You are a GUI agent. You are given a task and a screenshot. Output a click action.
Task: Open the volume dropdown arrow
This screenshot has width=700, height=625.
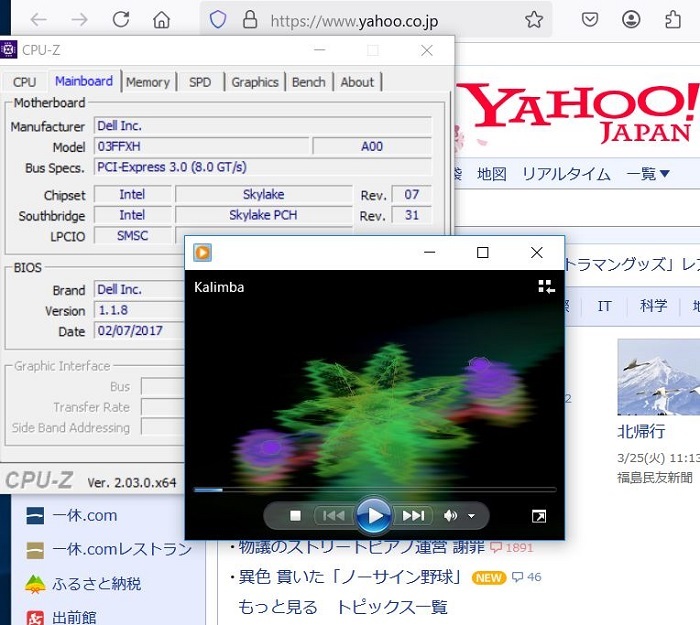point(471,516)
